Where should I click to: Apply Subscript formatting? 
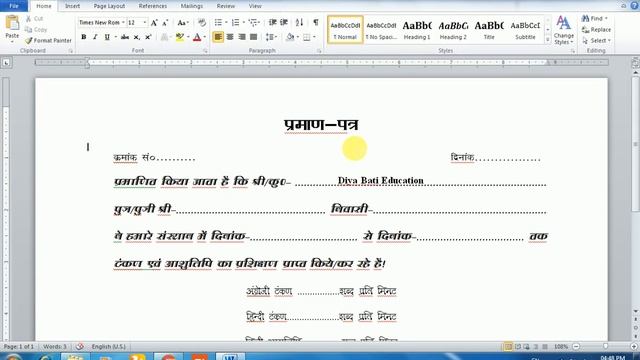click(137, 37)
